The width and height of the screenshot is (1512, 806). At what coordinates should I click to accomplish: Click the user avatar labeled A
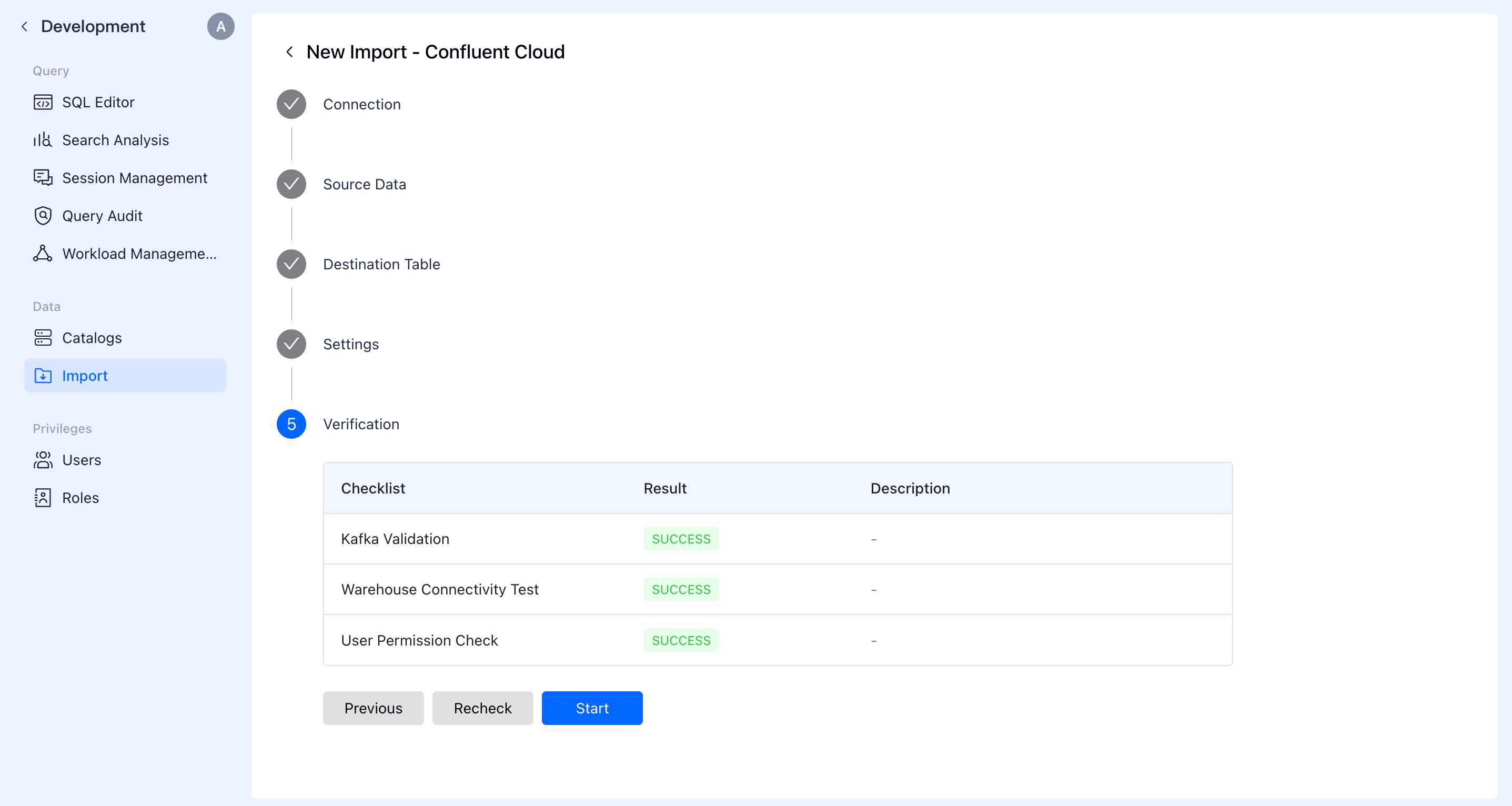(220, 26)
